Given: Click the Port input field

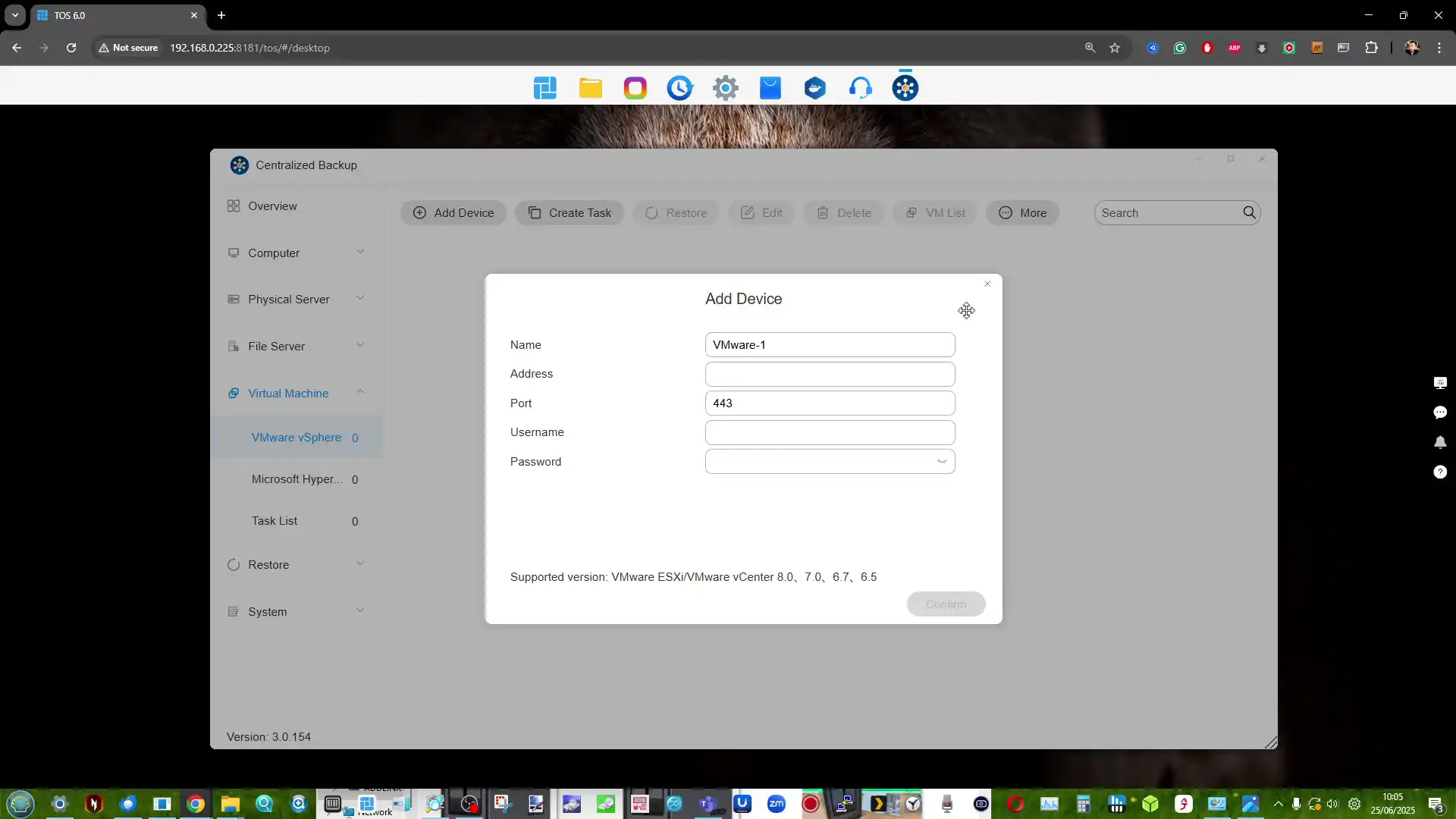Looking at the screenshot, I should coord(830,403).
